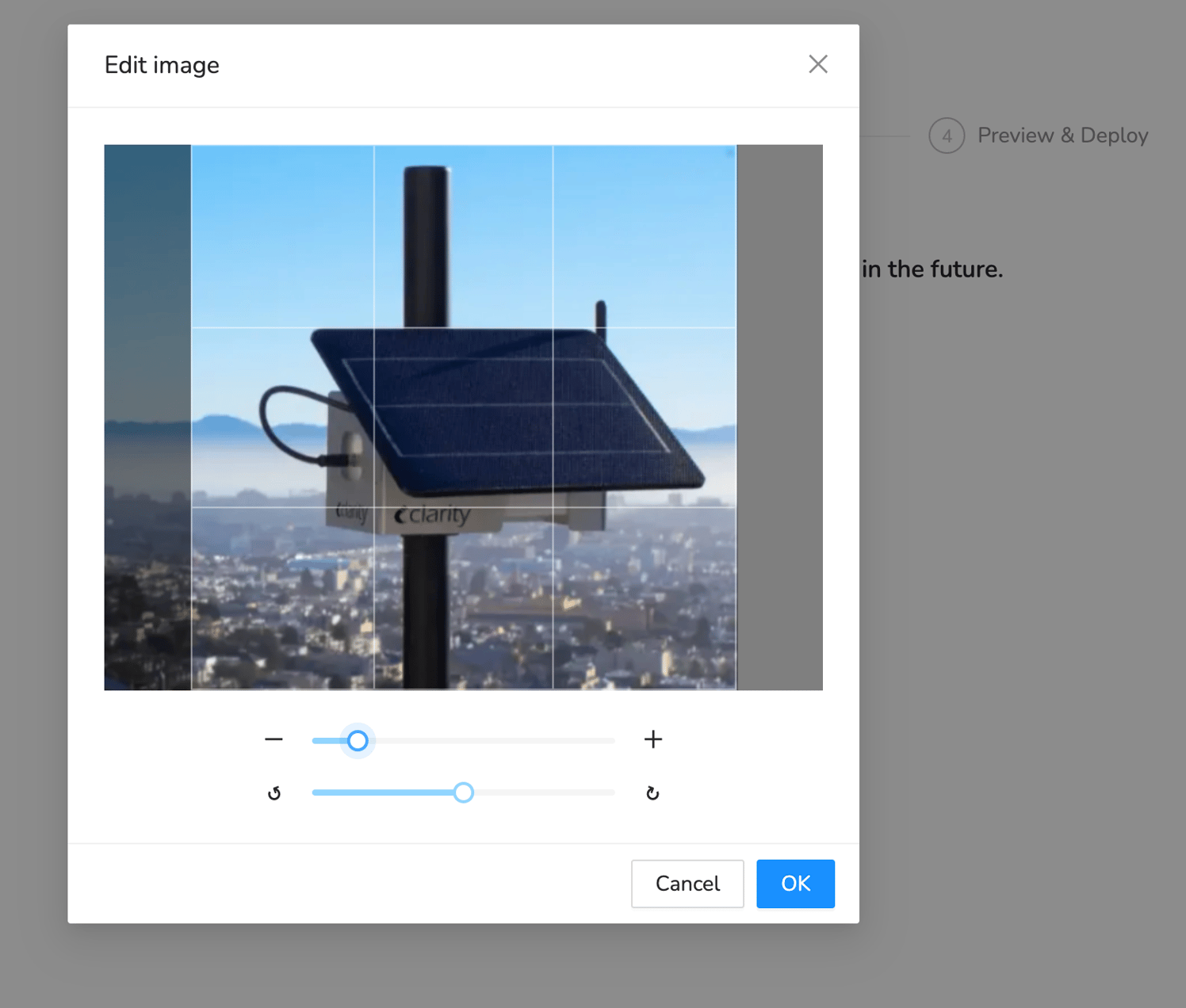Screen dimensions: 1186x1008
Task: Click the unfilled part of zoom track
Action: pyautogui.click(x=492, y=740)
